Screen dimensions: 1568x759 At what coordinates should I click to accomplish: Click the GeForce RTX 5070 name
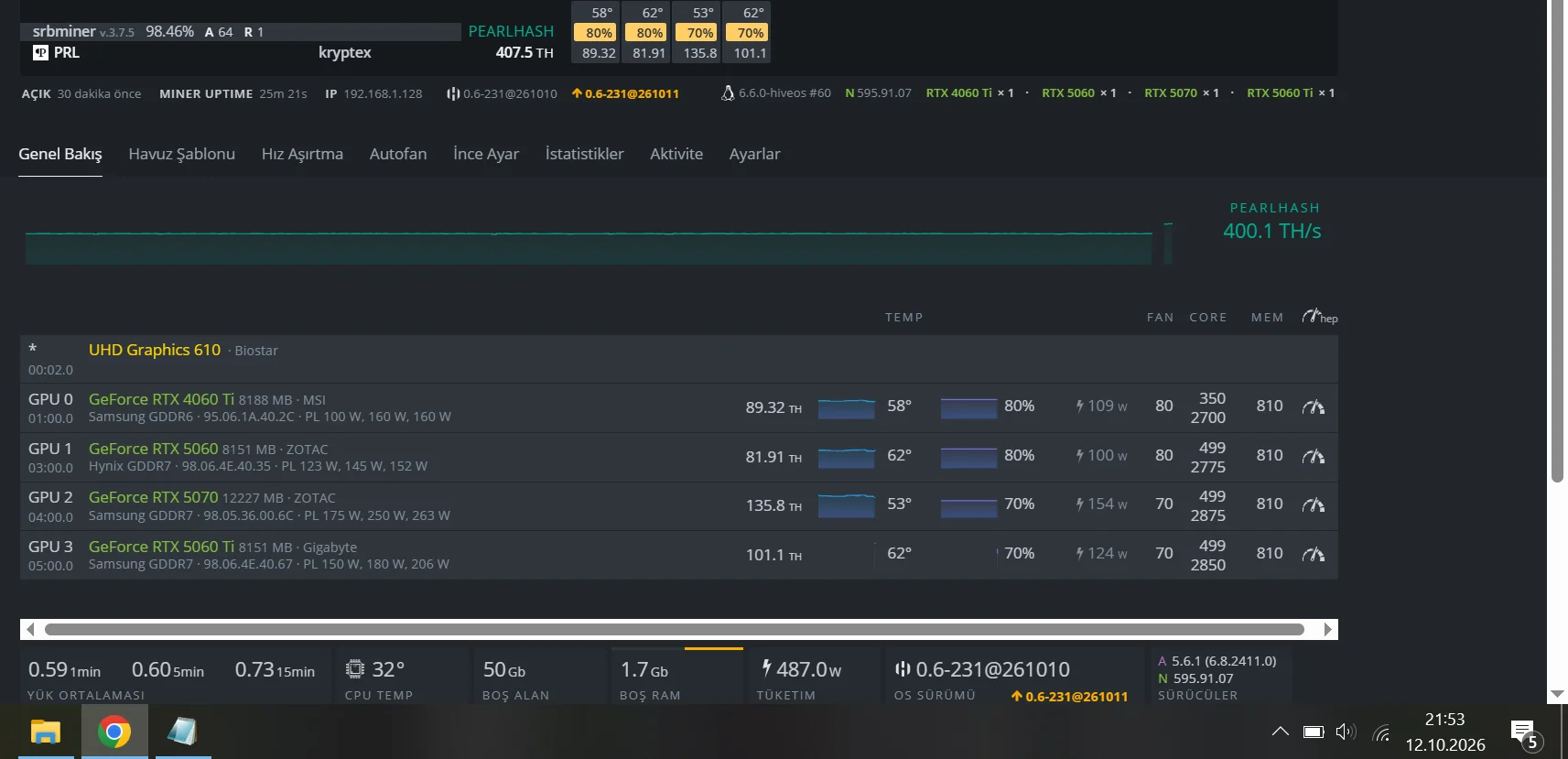154,497
